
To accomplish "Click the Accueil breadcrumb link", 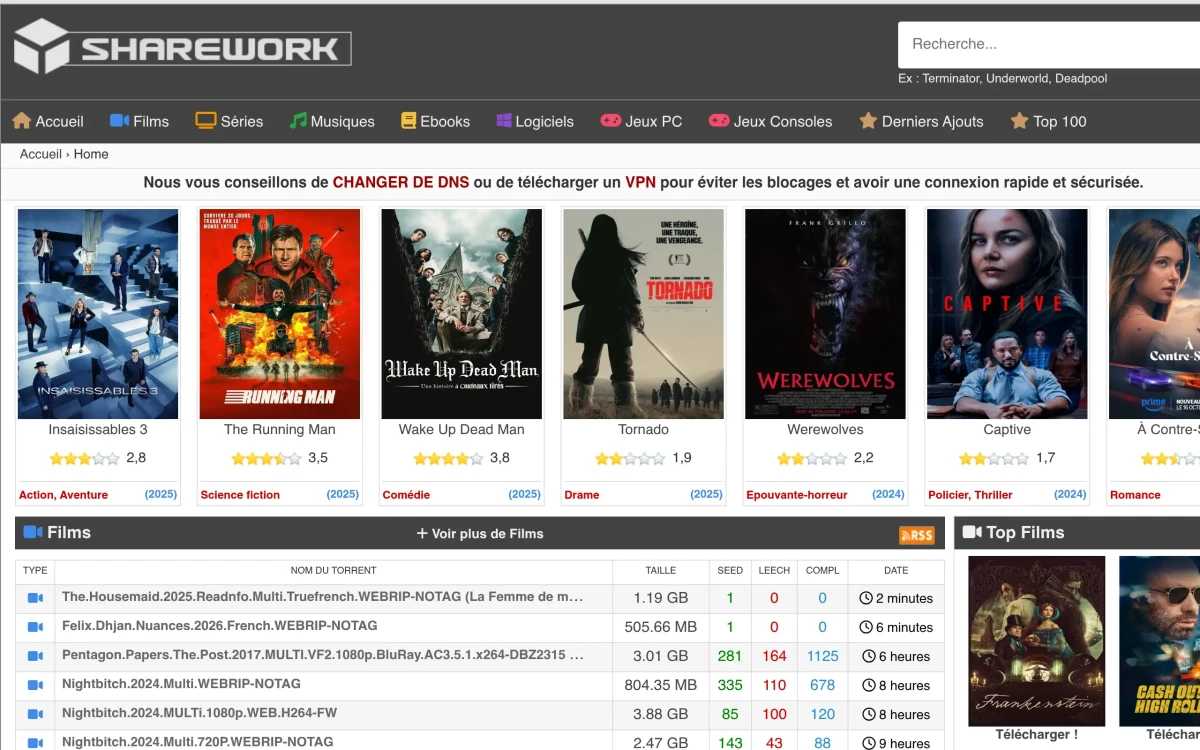I will pos(41,154).
